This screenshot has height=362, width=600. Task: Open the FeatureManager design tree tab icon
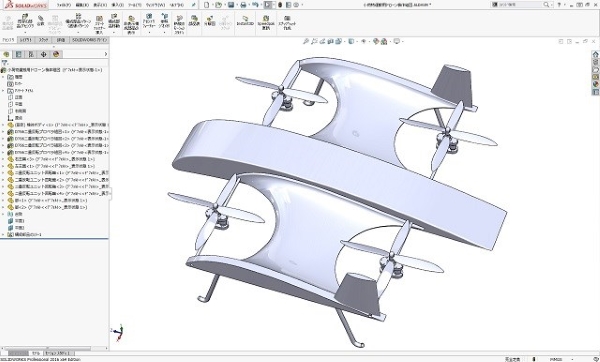pyautogui.click(x=6, y=54)
